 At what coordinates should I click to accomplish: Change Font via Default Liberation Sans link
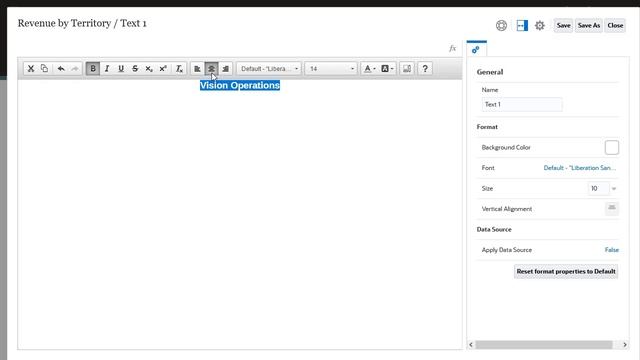coord(580,168)
